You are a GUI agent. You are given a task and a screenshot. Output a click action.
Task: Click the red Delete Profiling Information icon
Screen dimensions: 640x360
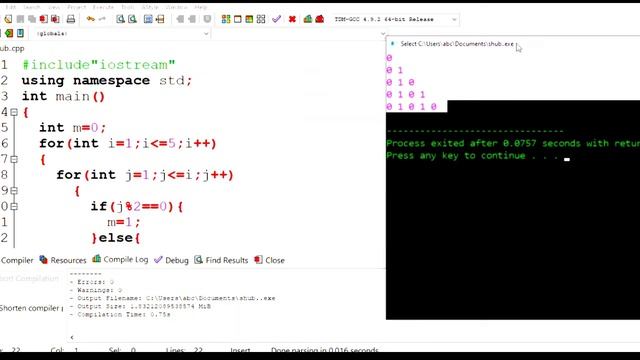click(320, 19)
